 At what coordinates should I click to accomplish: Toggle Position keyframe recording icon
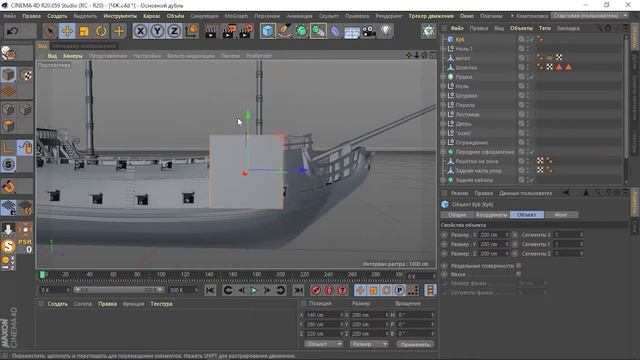[x=360, y=290]
